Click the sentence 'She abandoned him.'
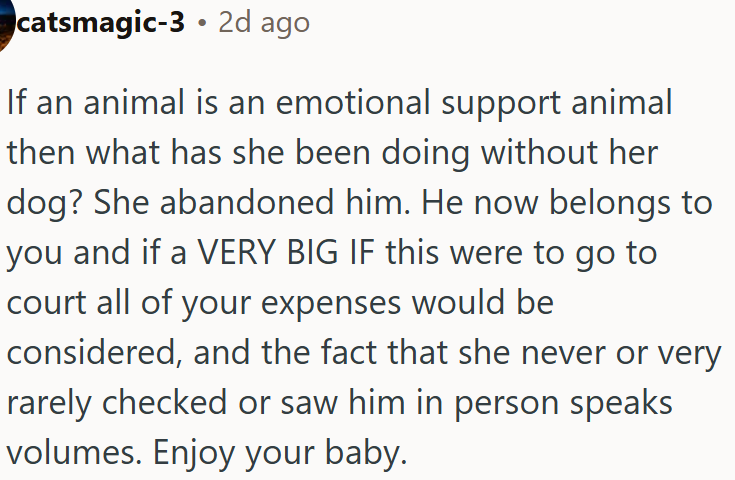 tap(252, 203)
